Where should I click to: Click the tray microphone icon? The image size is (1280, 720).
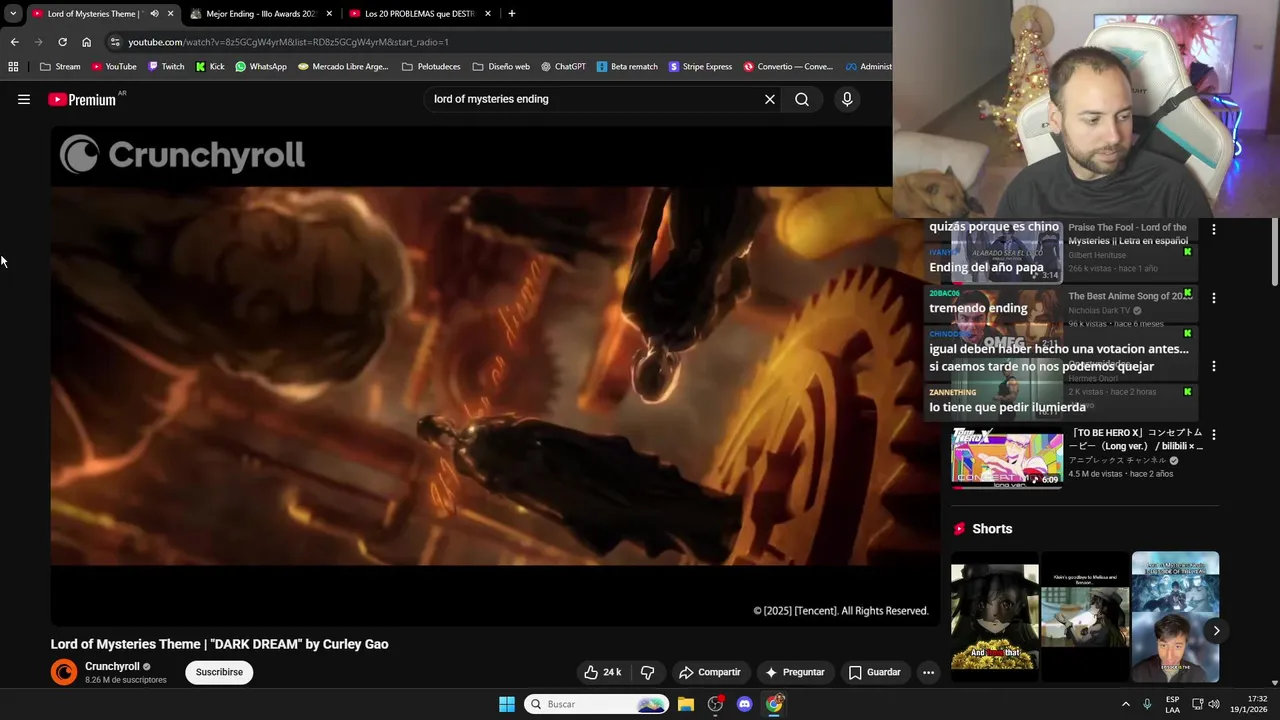tap(1147, 704)
